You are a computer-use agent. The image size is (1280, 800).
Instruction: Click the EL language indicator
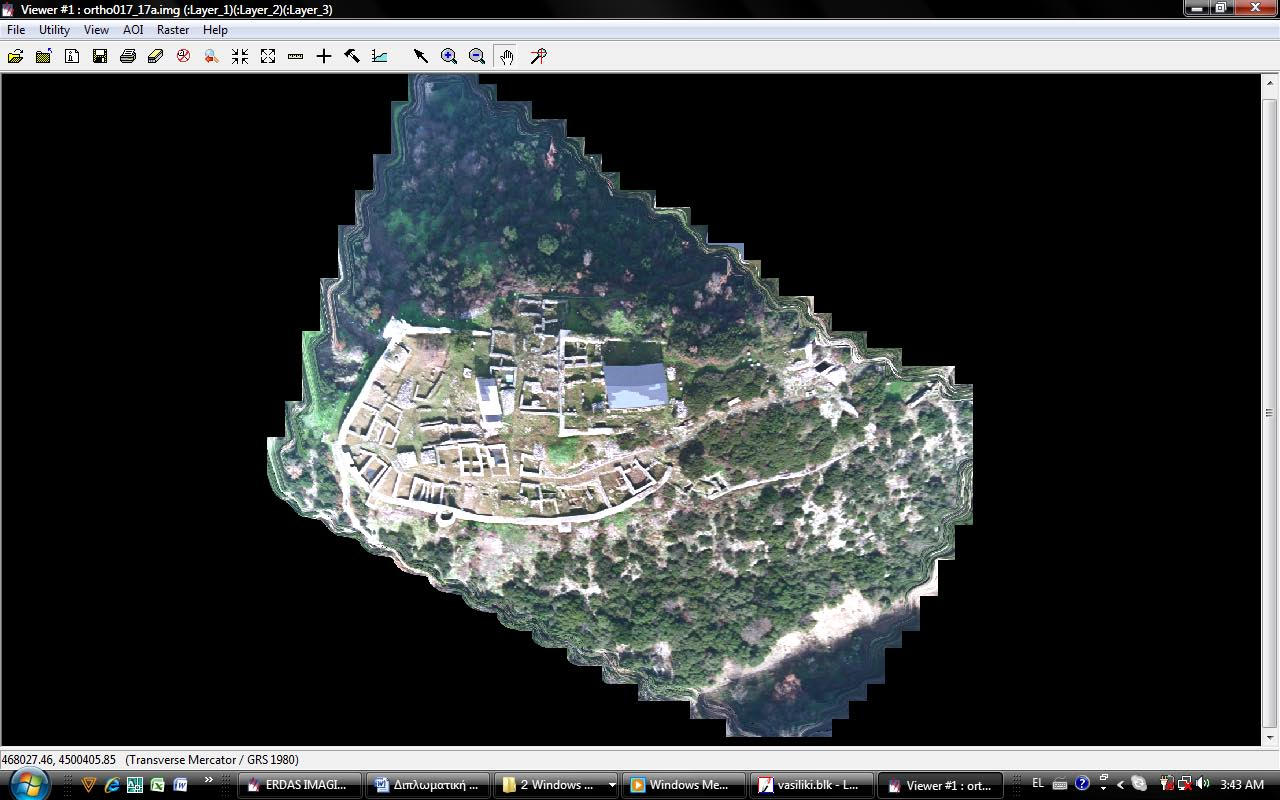tap(1037, 784)
